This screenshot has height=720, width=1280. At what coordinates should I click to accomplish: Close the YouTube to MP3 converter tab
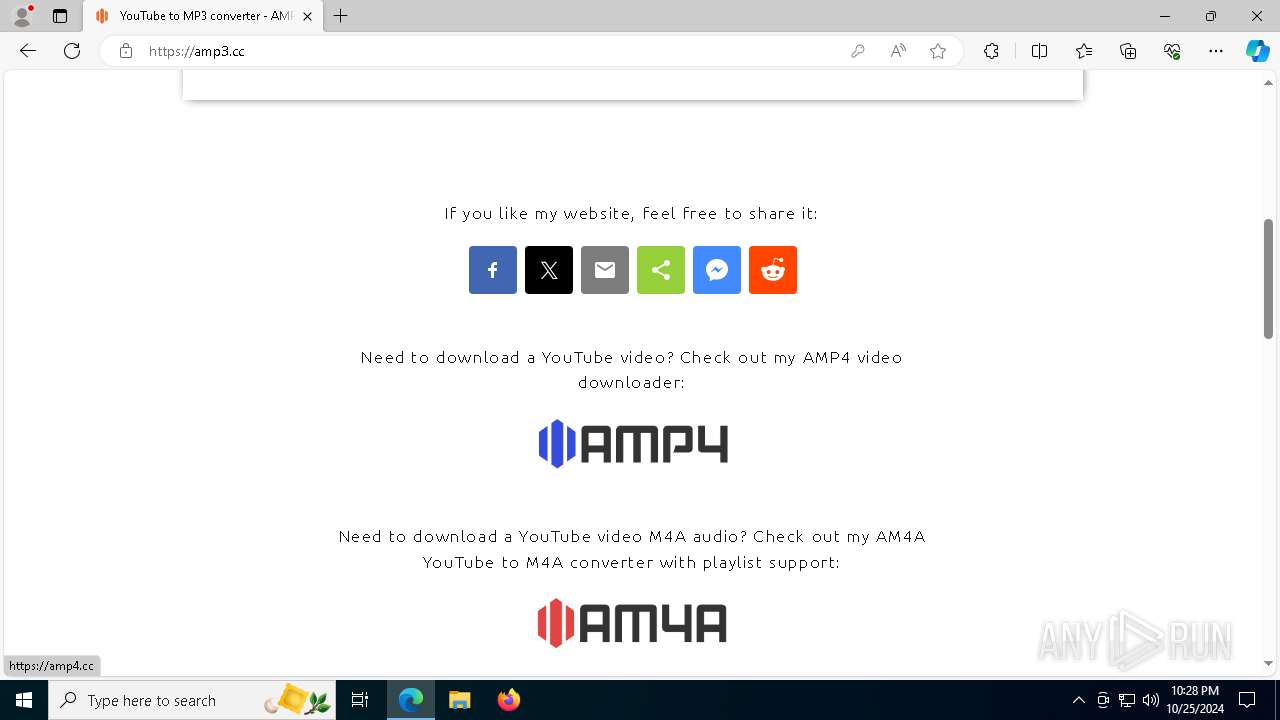tap(307, 16)
